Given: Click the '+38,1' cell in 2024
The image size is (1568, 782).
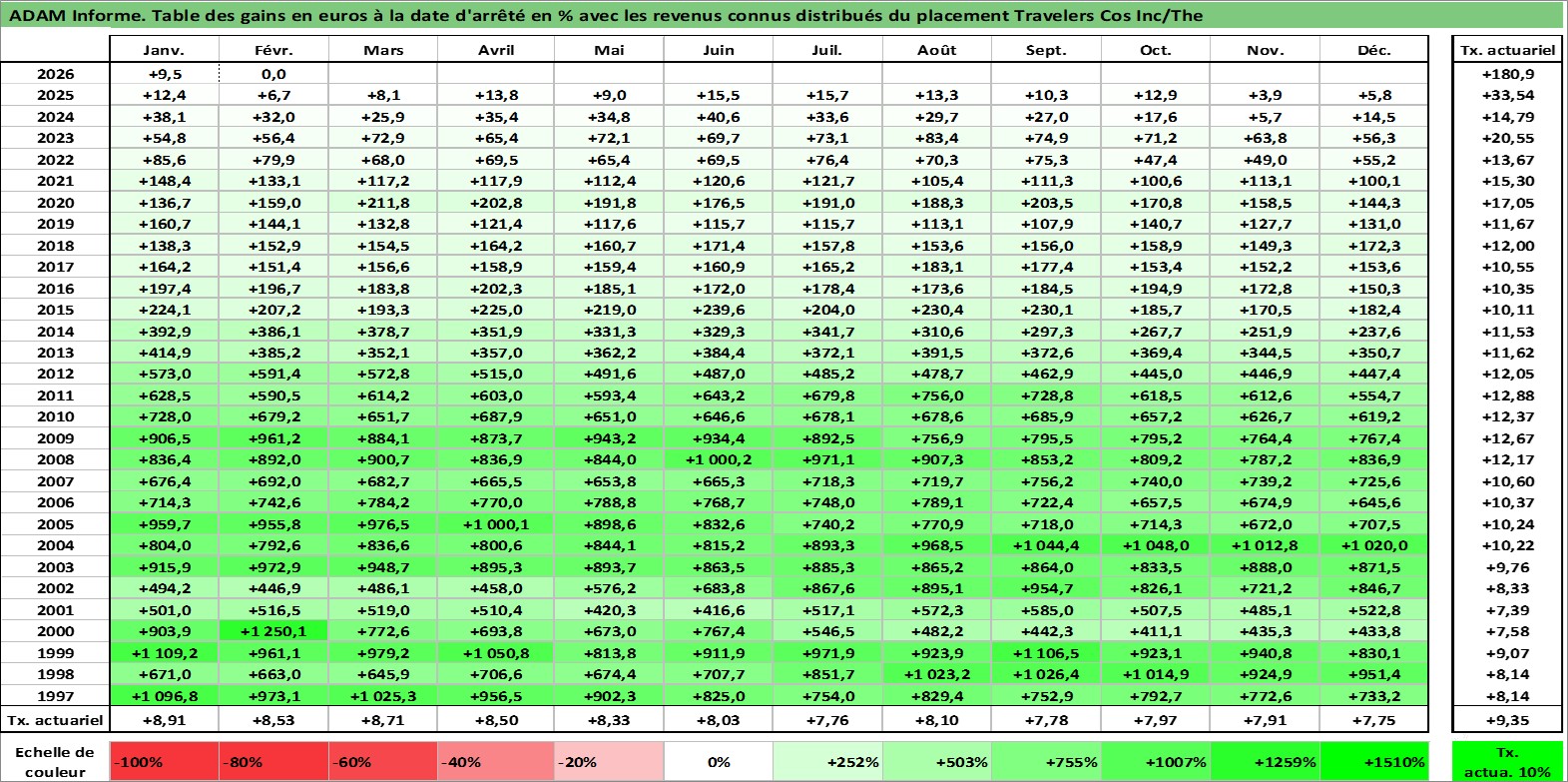Looking at the screenshot, I should (x=164, y=117).
